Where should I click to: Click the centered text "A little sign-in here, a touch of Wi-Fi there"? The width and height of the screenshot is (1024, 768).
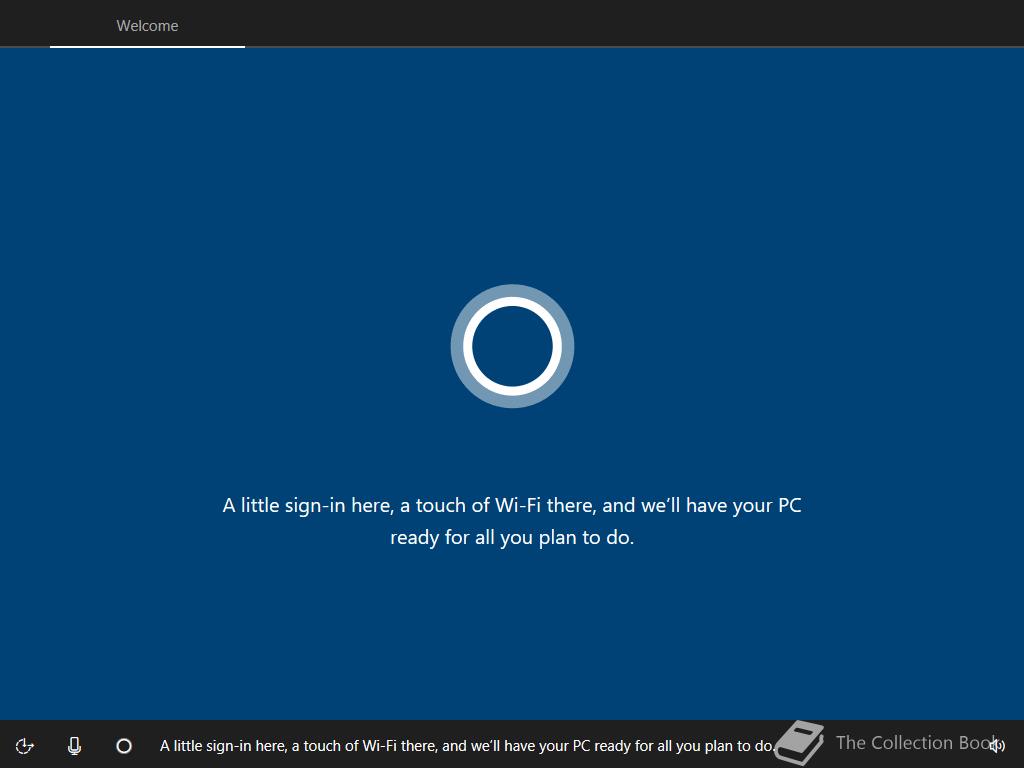[x=409, y=505]
